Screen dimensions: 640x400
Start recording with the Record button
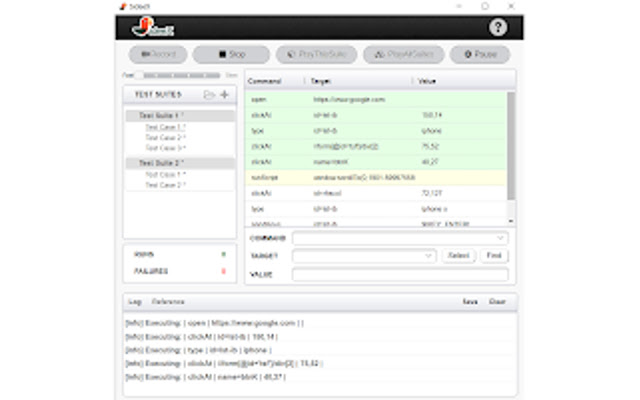coord(158,54)
